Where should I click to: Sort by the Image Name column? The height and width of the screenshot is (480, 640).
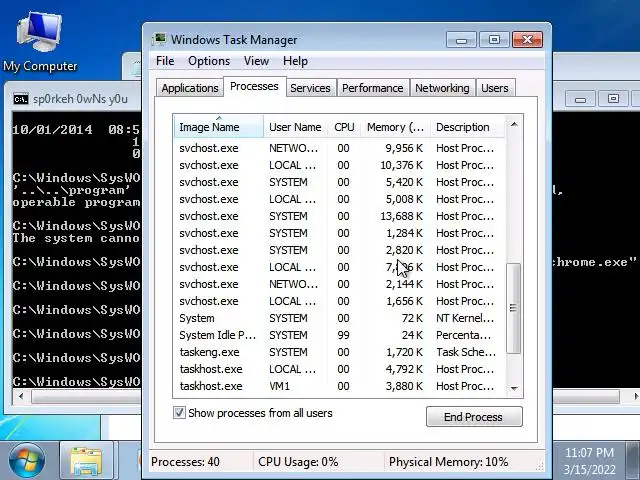tap(218, 127)
